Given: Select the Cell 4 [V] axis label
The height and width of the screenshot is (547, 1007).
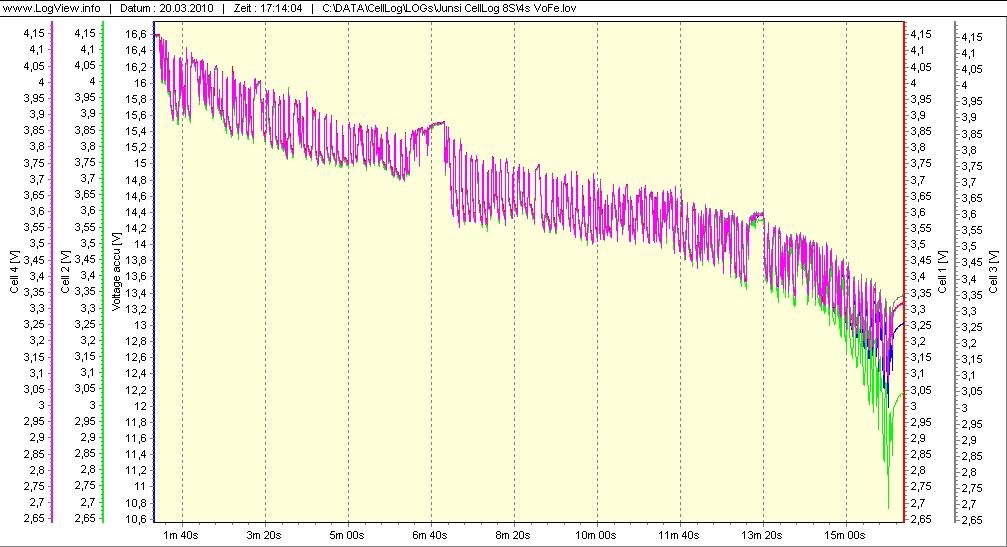Looking at the screenshot, I should (15, 272).
